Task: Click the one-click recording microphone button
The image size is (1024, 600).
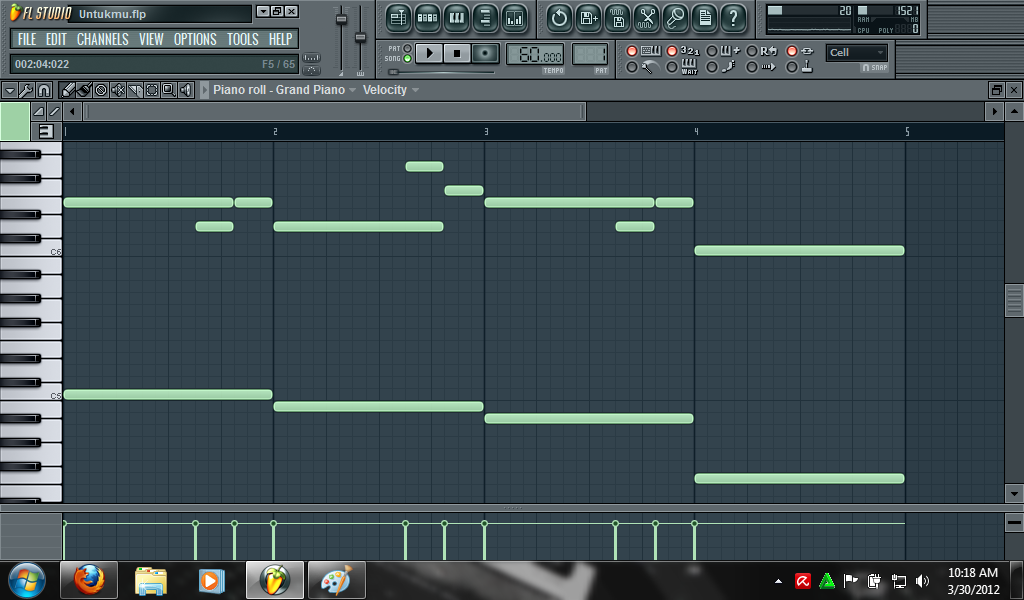Action: click(x=676, y=18)
